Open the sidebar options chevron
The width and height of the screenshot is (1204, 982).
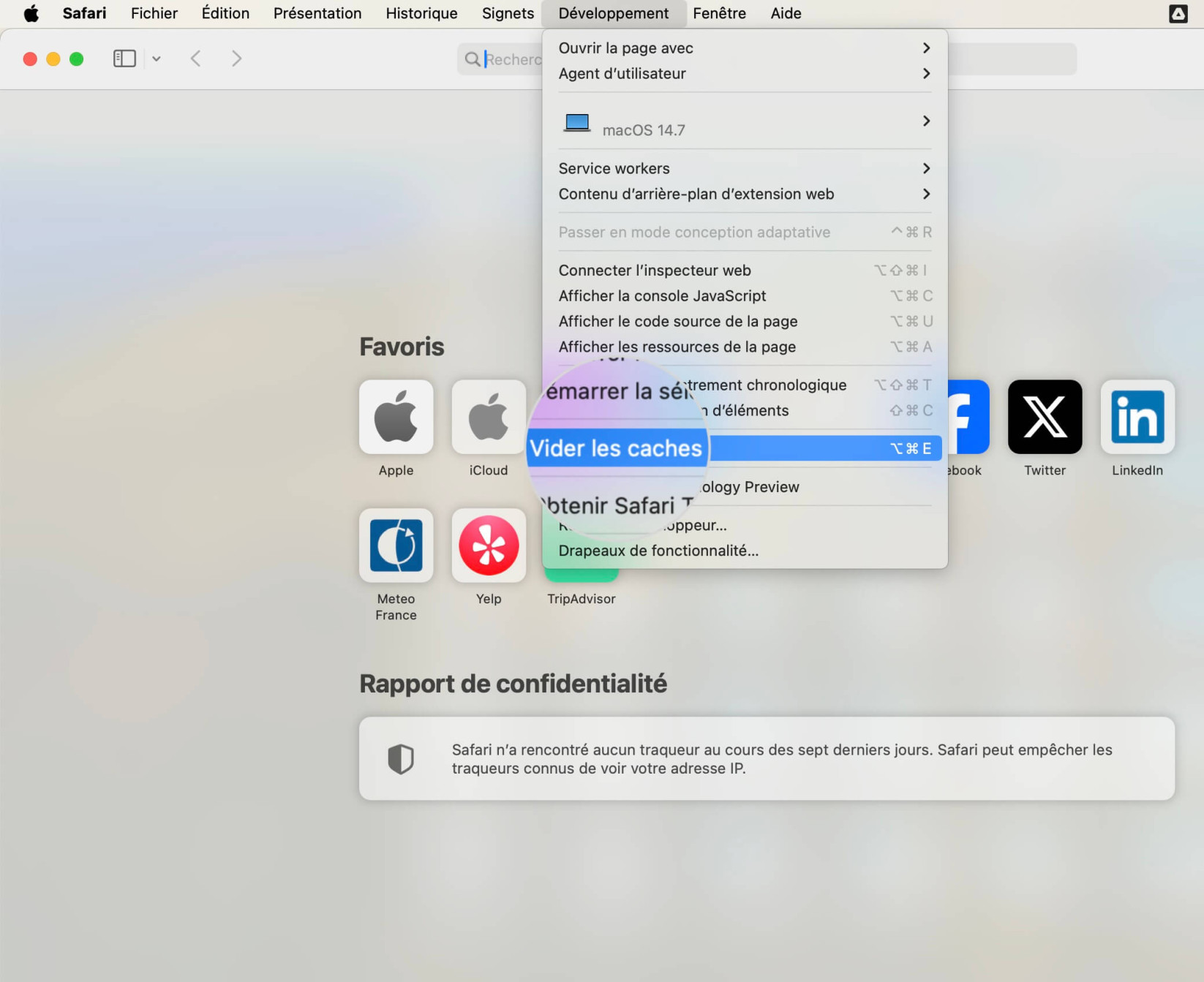pos(157,58)
